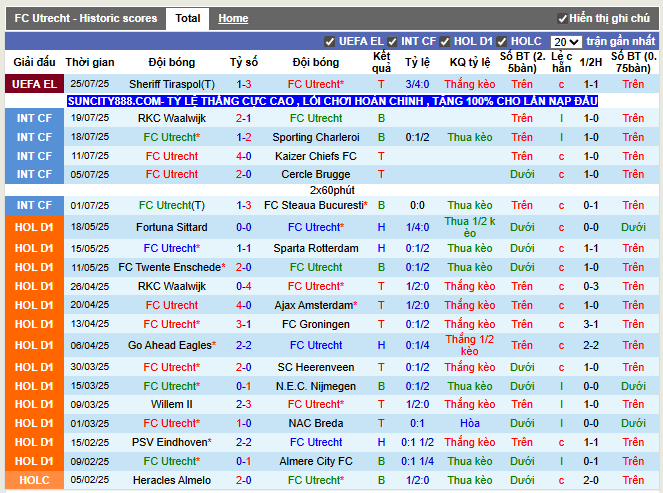Select FC Utrecht in the Heracles Almelo row

(316, 480)
